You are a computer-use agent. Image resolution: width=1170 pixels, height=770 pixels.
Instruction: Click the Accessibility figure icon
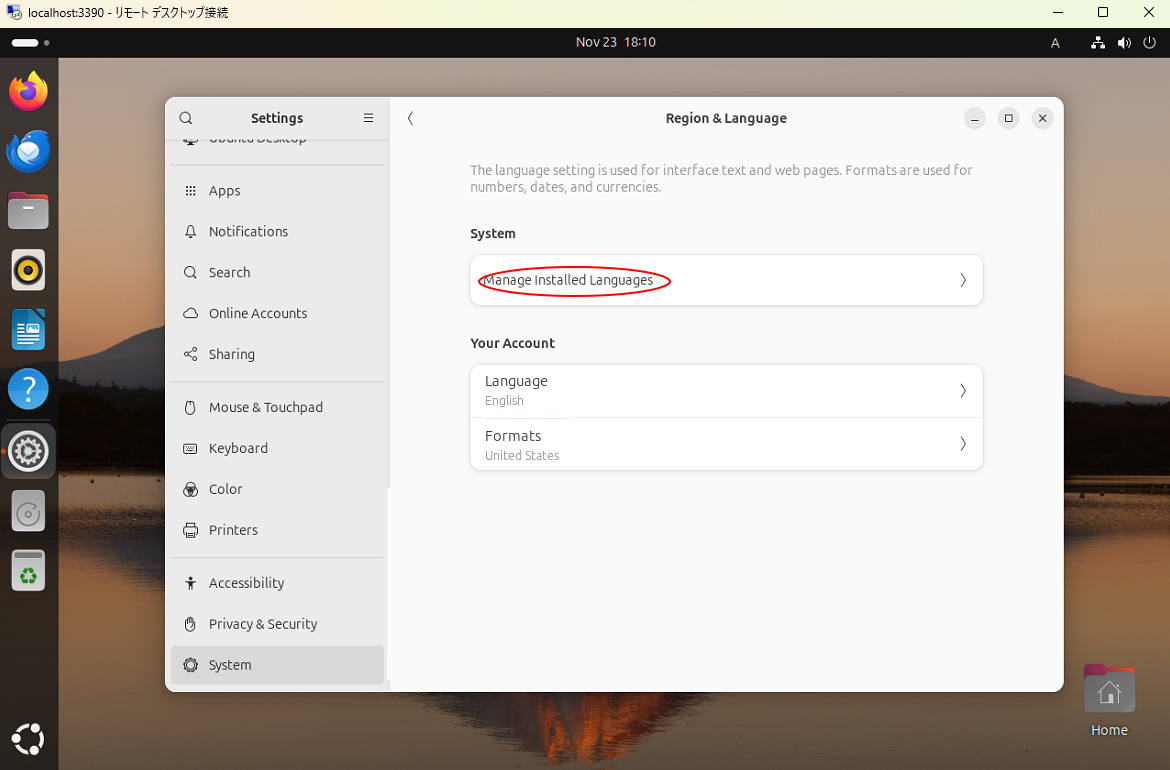(190, 583)
